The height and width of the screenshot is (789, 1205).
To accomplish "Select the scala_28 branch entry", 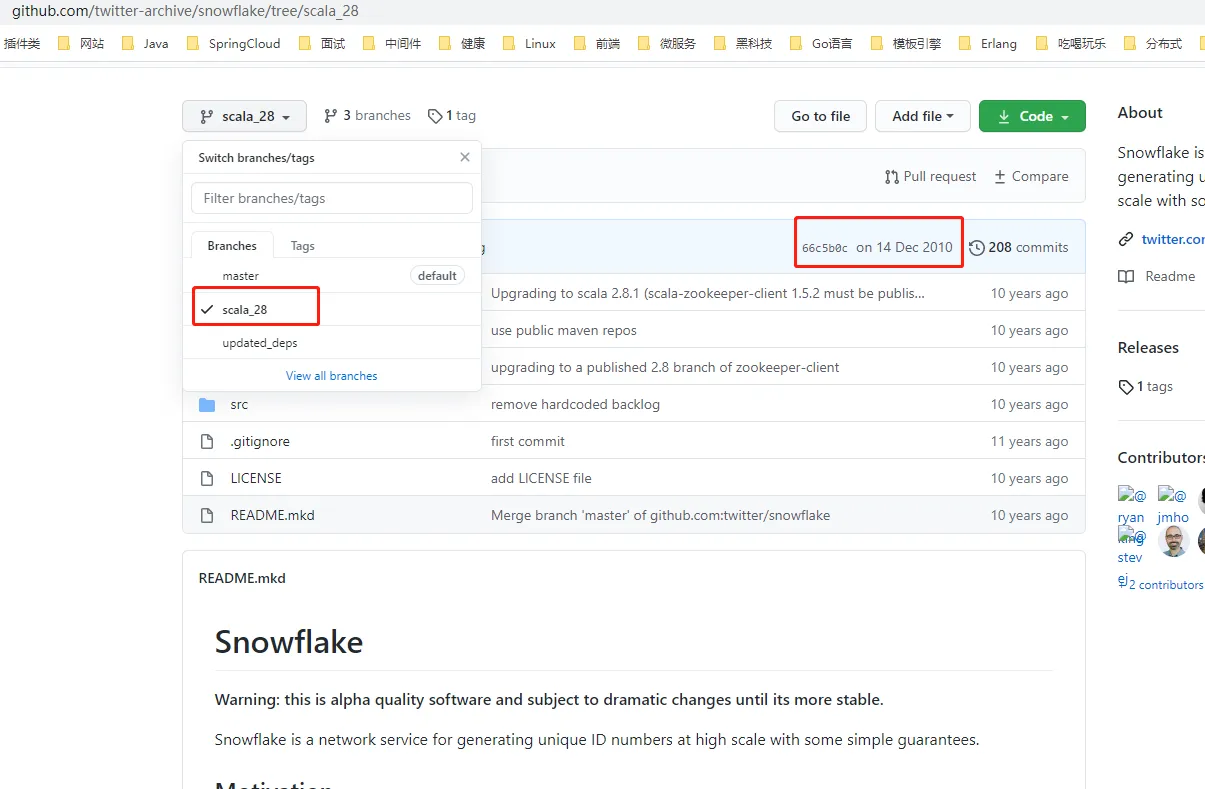I will 331,309.
